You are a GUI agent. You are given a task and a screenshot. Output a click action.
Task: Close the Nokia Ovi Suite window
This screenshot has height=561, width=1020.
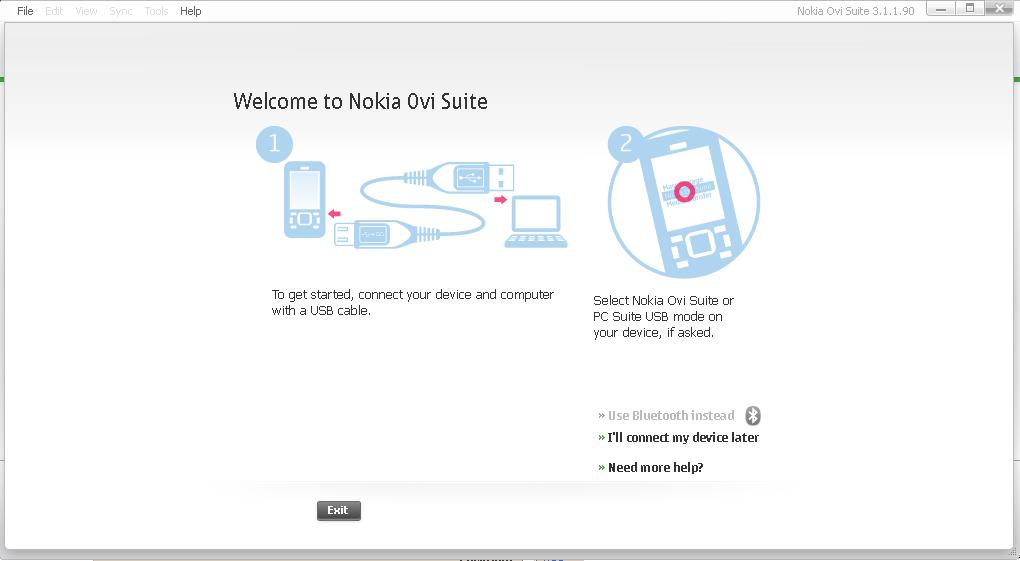[1000, 8]
